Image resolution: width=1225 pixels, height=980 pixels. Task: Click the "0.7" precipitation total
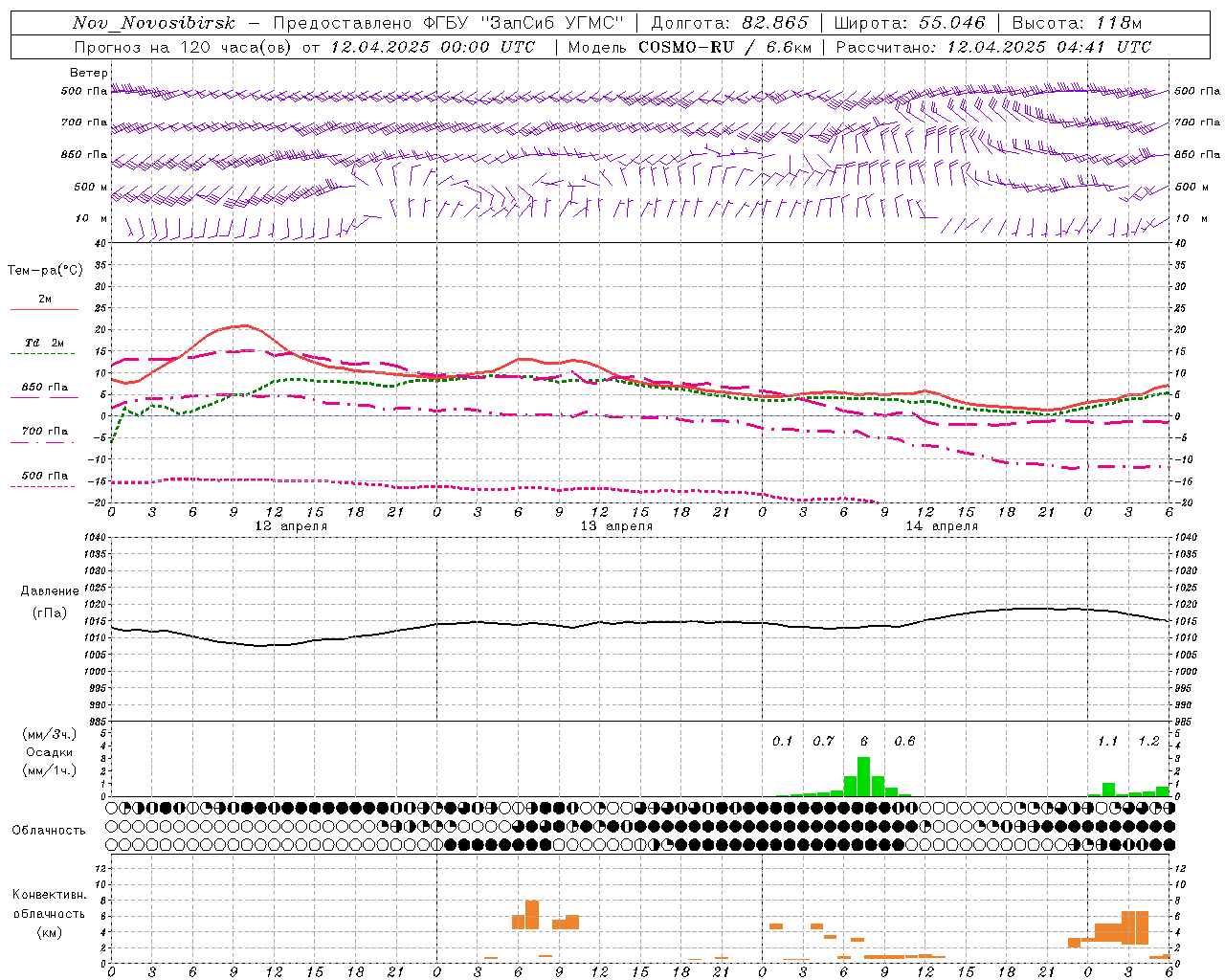(823, 742)
